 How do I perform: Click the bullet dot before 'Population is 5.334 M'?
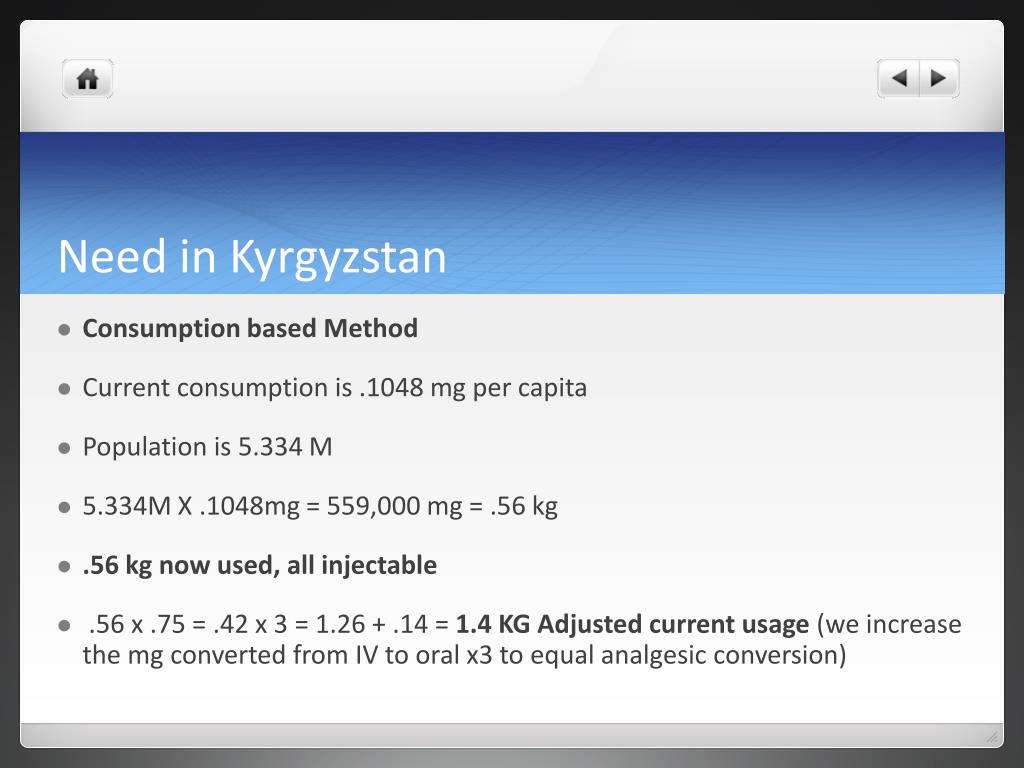tap(64, 448)
